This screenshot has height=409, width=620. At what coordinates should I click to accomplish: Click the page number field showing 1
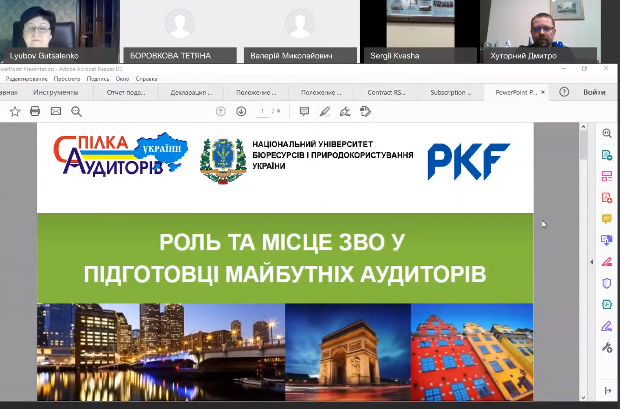(x=262, y=112)
